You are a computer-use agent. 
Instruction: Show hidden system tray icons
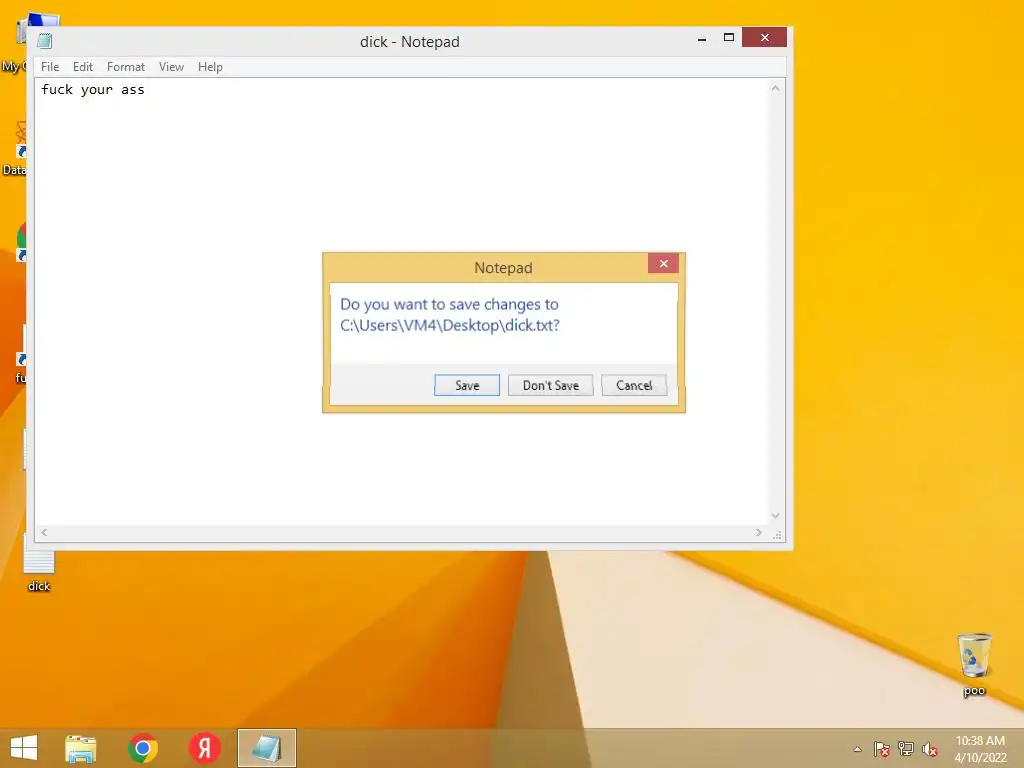(857, 749)
